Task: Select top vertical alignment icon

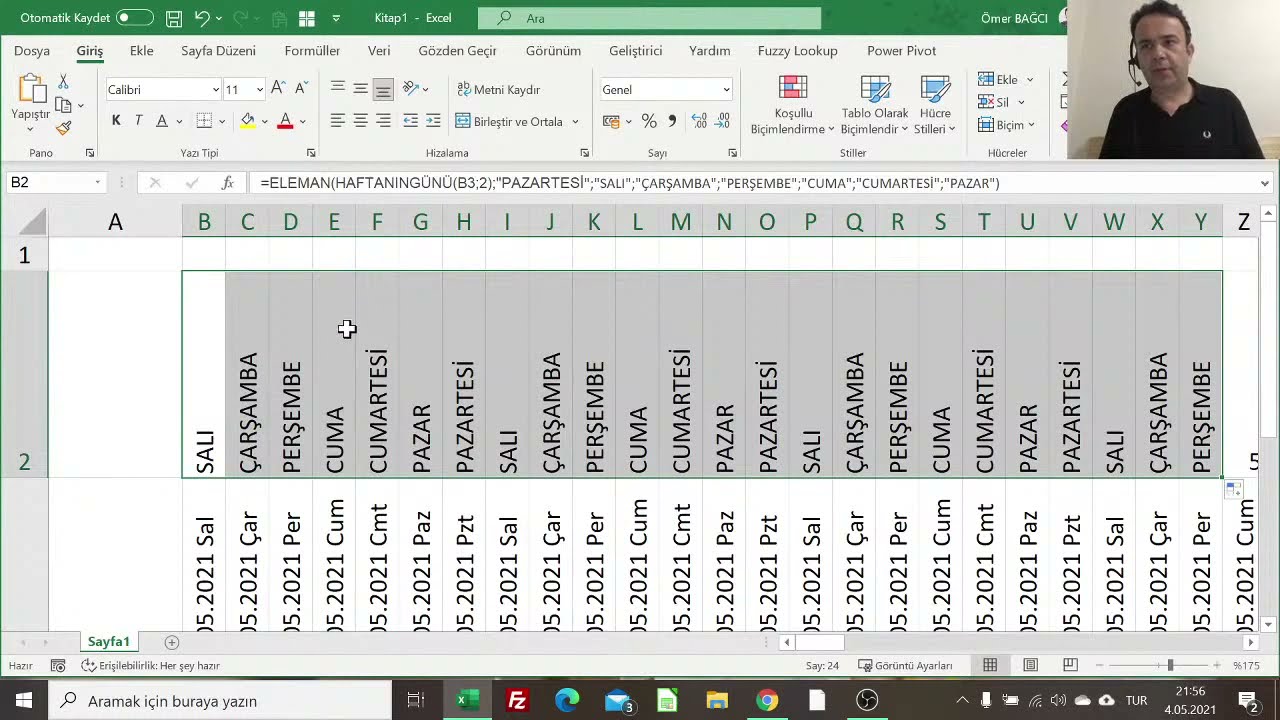Action: (338, 89)
